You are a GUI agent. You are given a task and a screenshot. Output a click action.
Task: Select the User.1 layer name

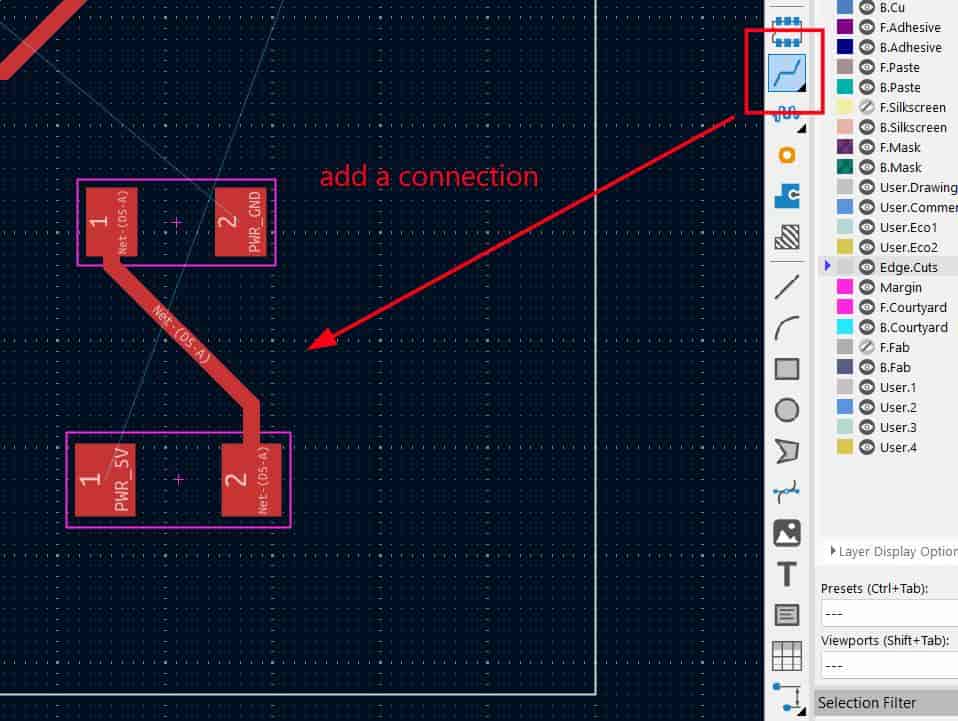tap(898, 387)
